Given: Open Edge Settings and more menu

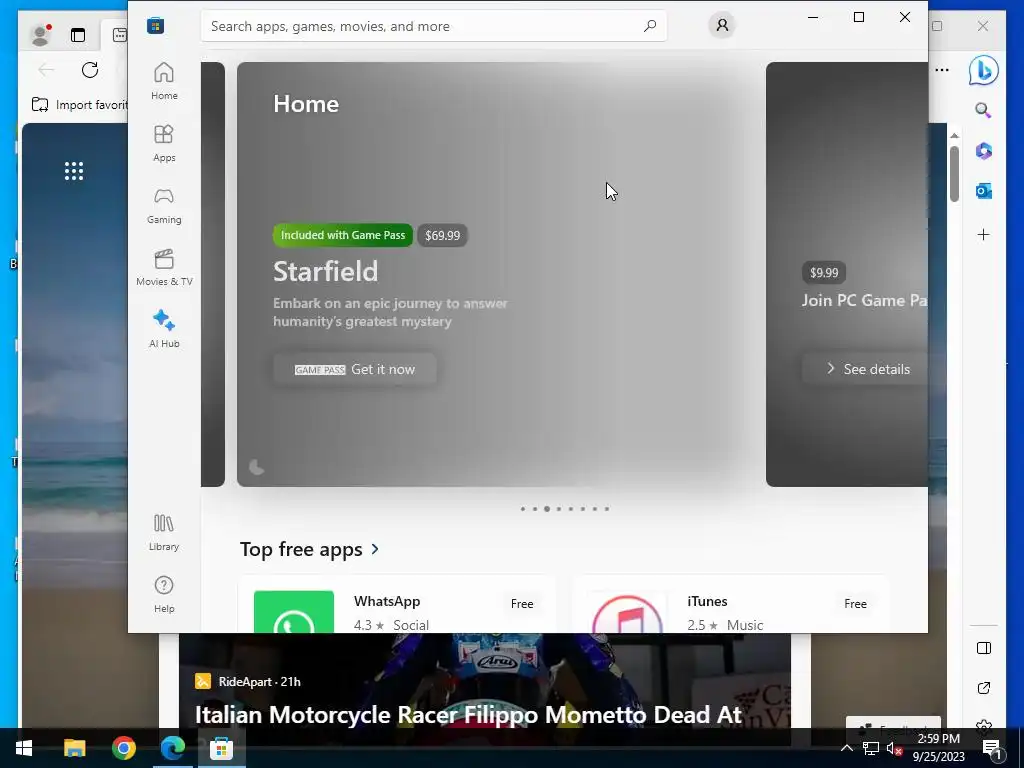Looking at the screenshot, I should tap(942, 70).
